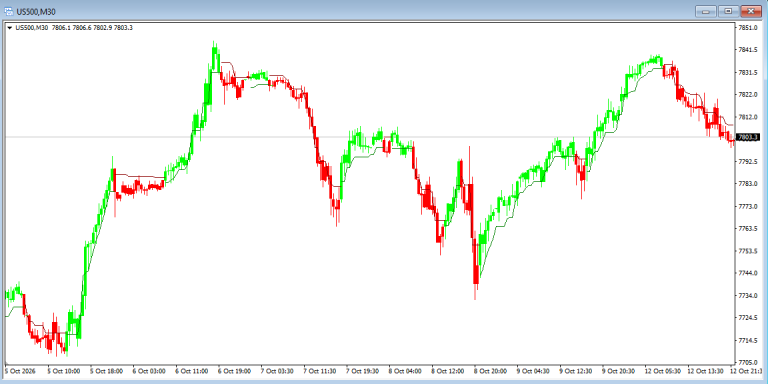Minimize the US500,M30 chart window

pyautogui.click(x=706, y=11)
